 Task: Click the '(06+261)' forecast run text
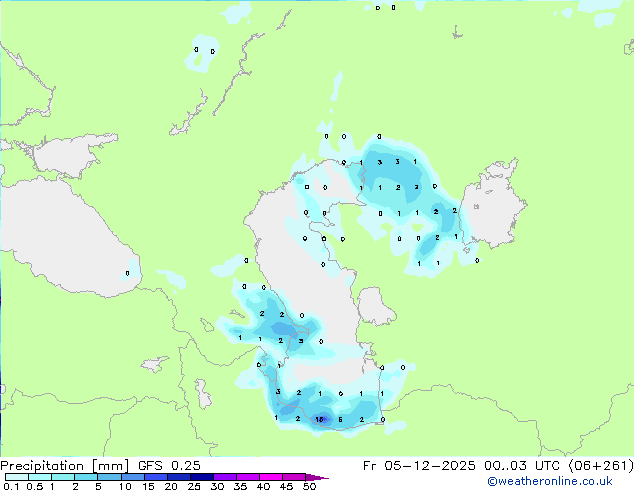601,466
